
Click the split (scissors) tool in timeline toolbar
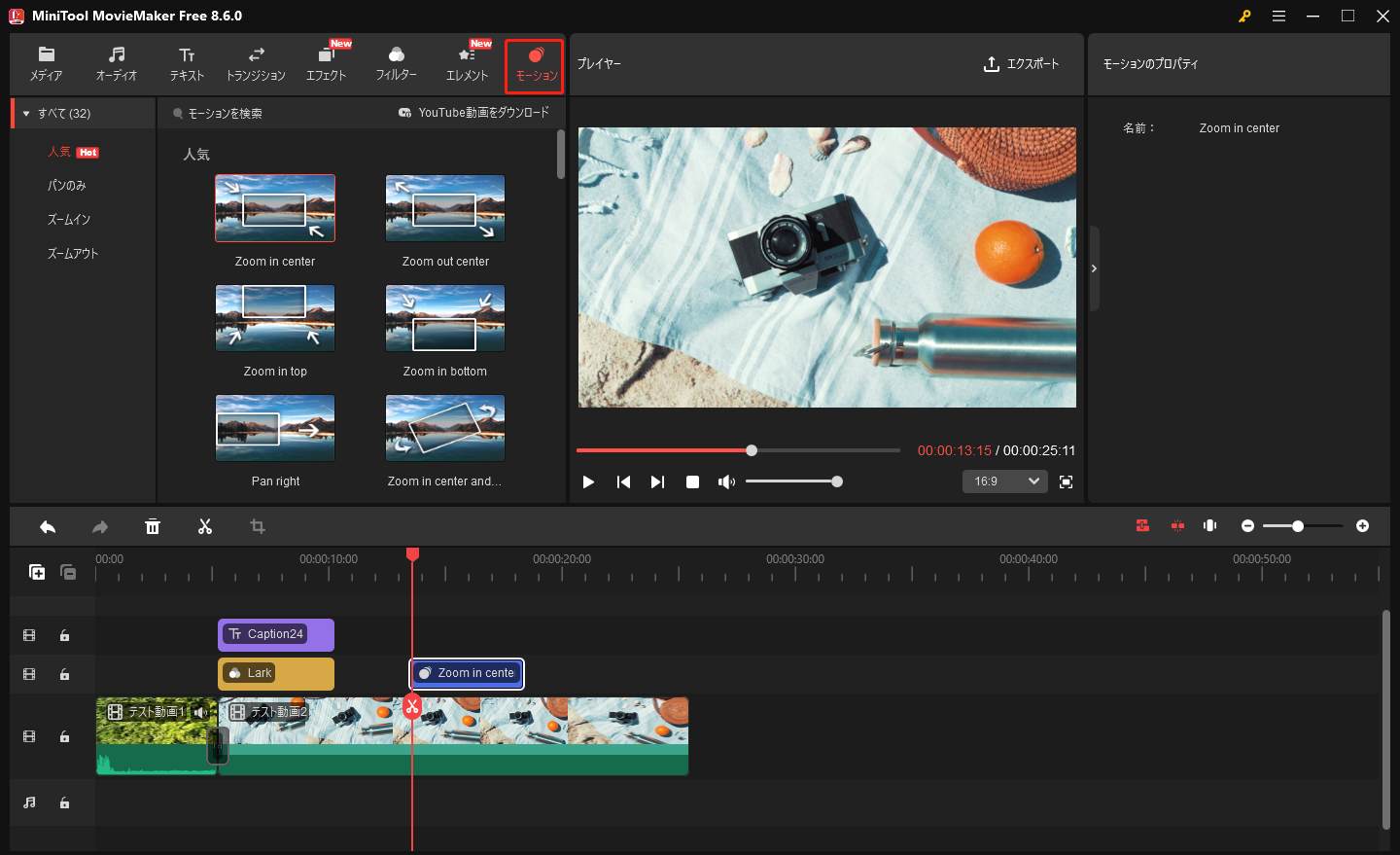[205, 525]
